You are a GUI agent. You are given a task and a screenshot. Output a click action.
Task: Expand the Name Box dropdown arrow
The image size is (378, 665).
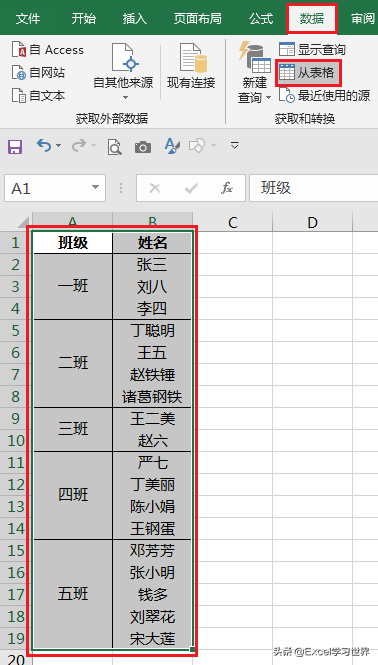[x=95, y=187]
